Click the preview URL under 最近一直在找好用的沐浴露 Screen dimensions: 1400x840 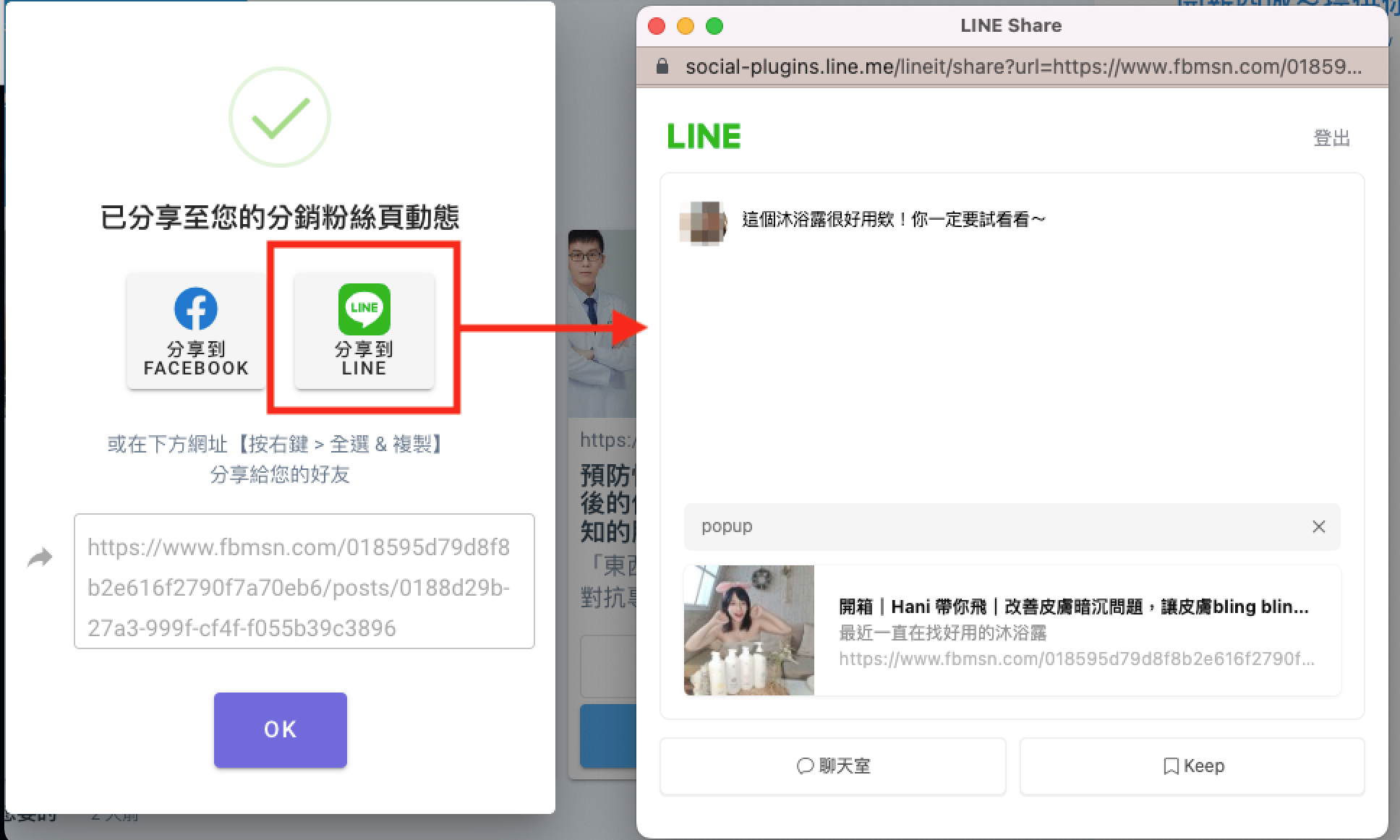tap(1076, 659)
